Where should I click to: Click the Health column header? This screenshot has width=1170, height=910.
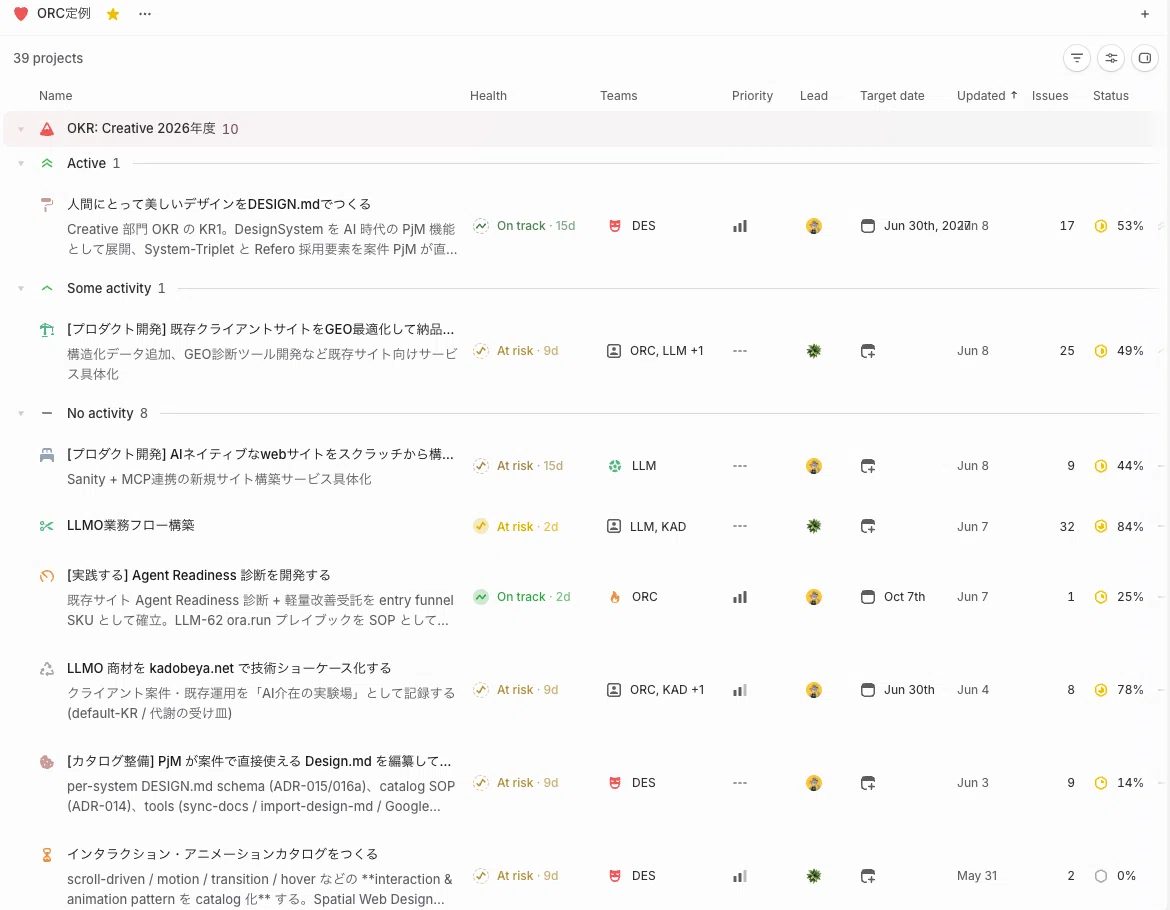tap(488, 95)
